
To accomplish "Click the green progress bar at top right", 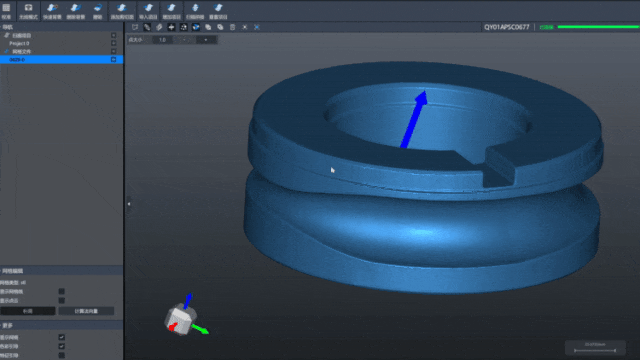I will [x=598, y=27].
